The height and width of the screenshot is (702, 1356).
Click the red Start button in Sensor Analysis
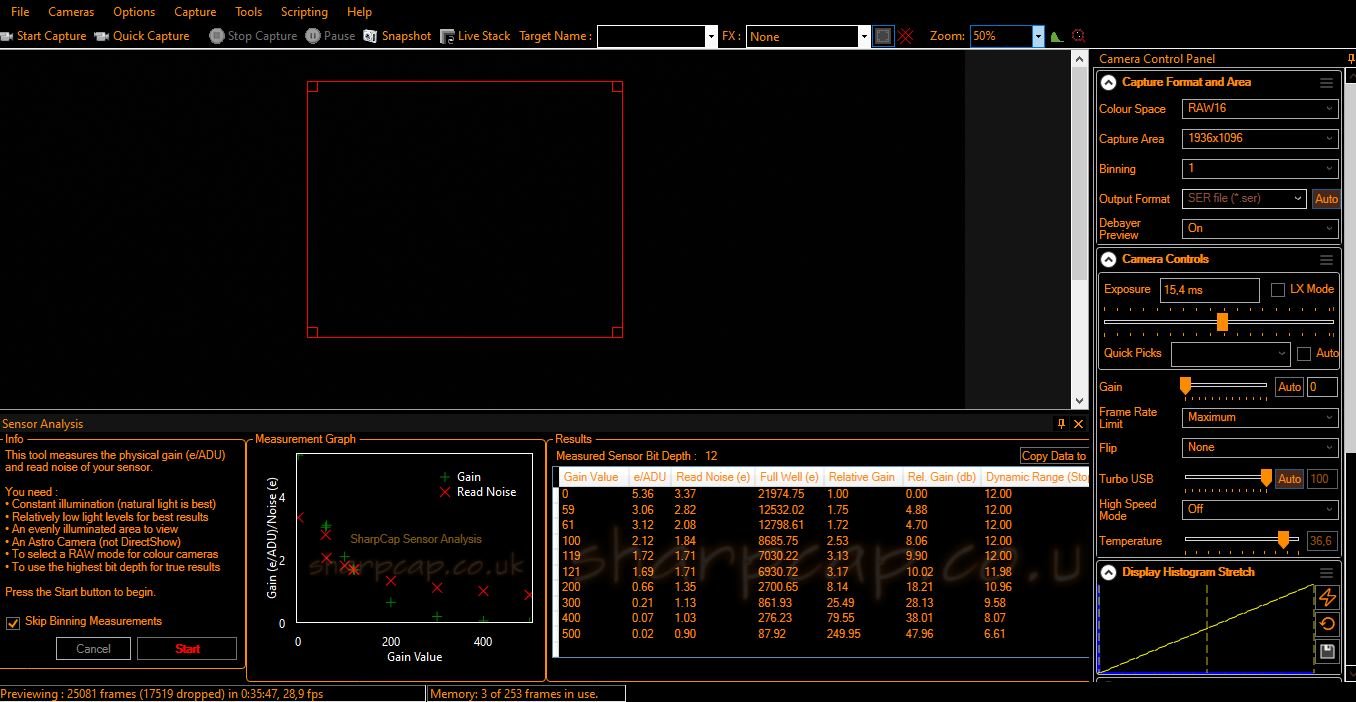tap(187, 649)
